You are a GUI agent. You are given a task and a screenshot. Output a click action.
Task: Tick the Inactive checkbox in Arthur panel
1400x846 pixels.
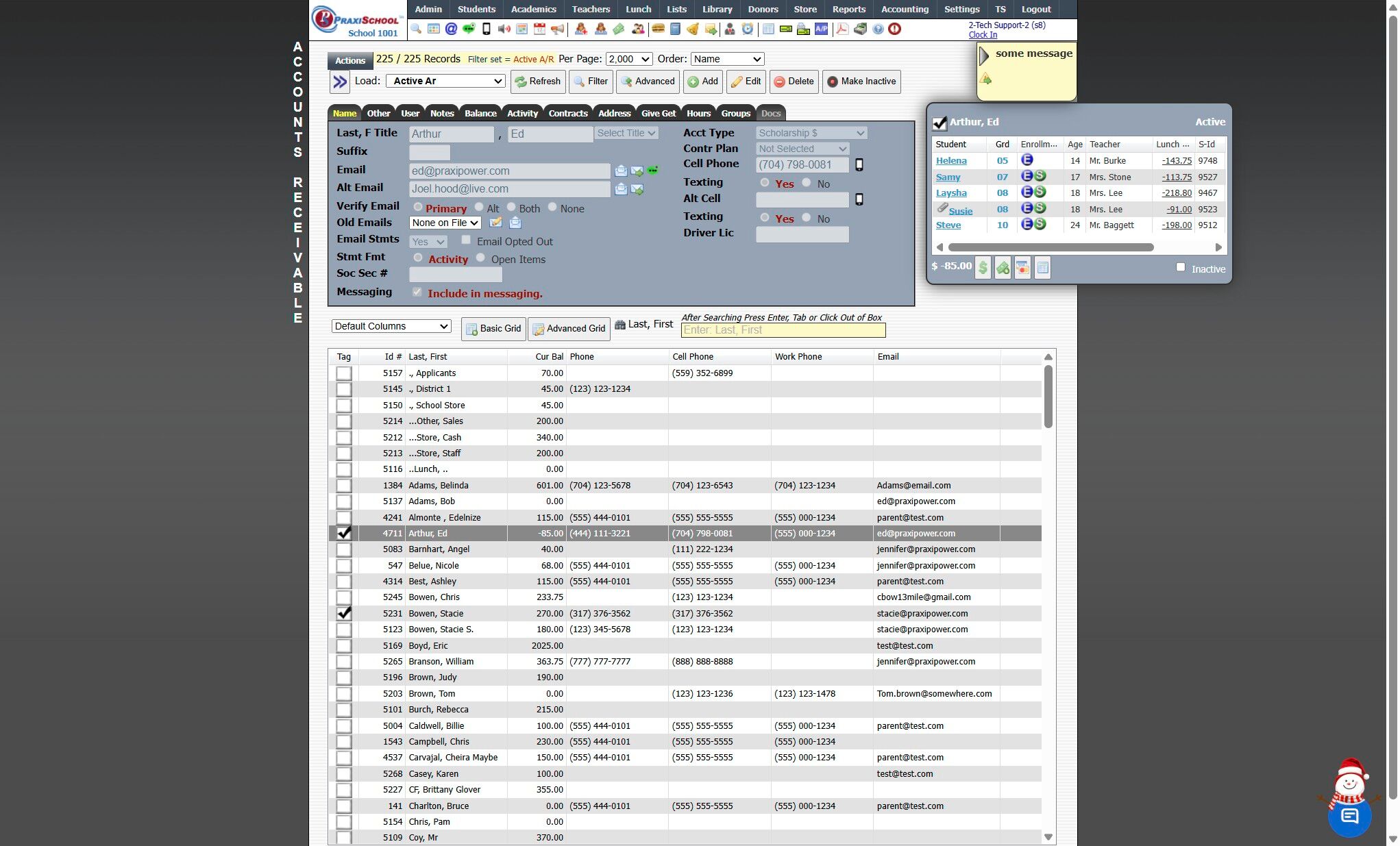point(1180,267)
